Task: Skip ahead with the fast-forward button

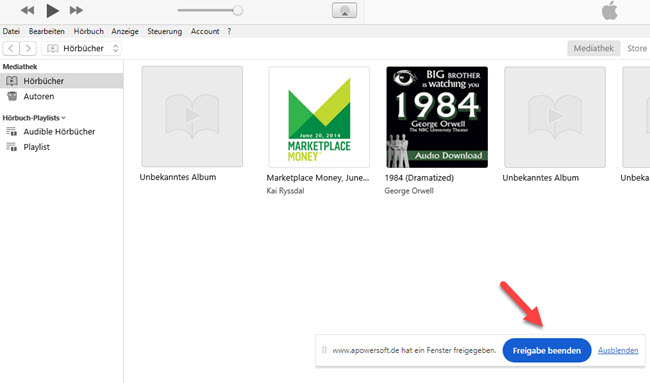Action: pos(76,10)
